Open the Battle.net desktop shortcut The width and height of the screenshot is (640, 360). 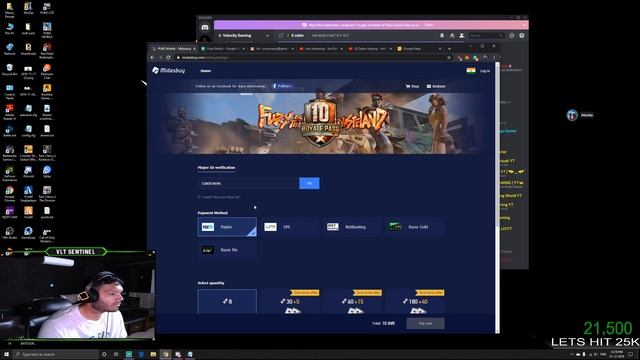click(x=9, y=131)
